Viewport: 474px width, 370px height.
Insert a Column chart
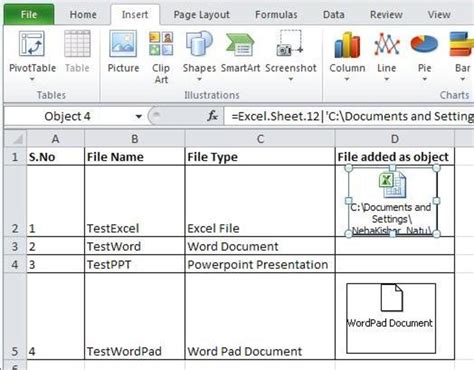[347, 44]
